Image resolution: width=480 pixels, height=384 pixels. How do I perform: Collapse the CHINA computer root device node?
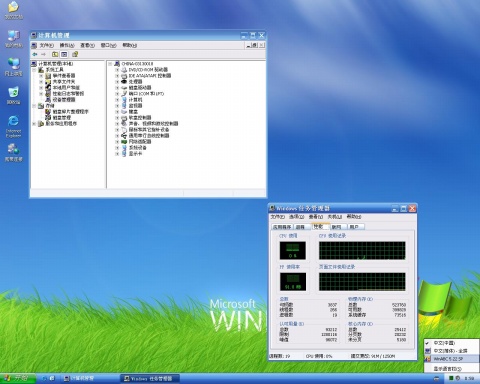click(110, 64)
